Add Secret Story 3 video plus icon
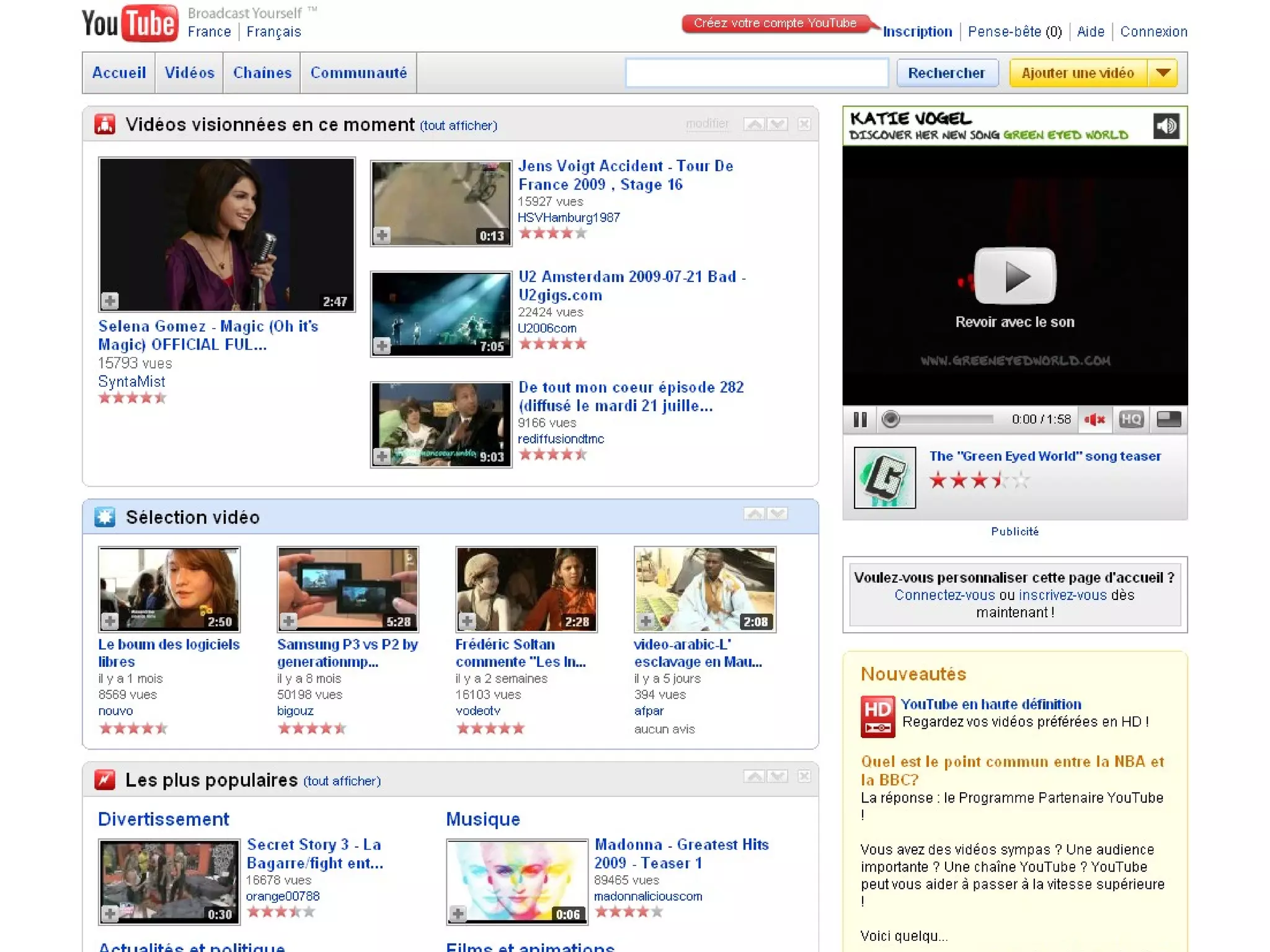The height and width of the screenshot is (952, 1270). pos(110,914)
